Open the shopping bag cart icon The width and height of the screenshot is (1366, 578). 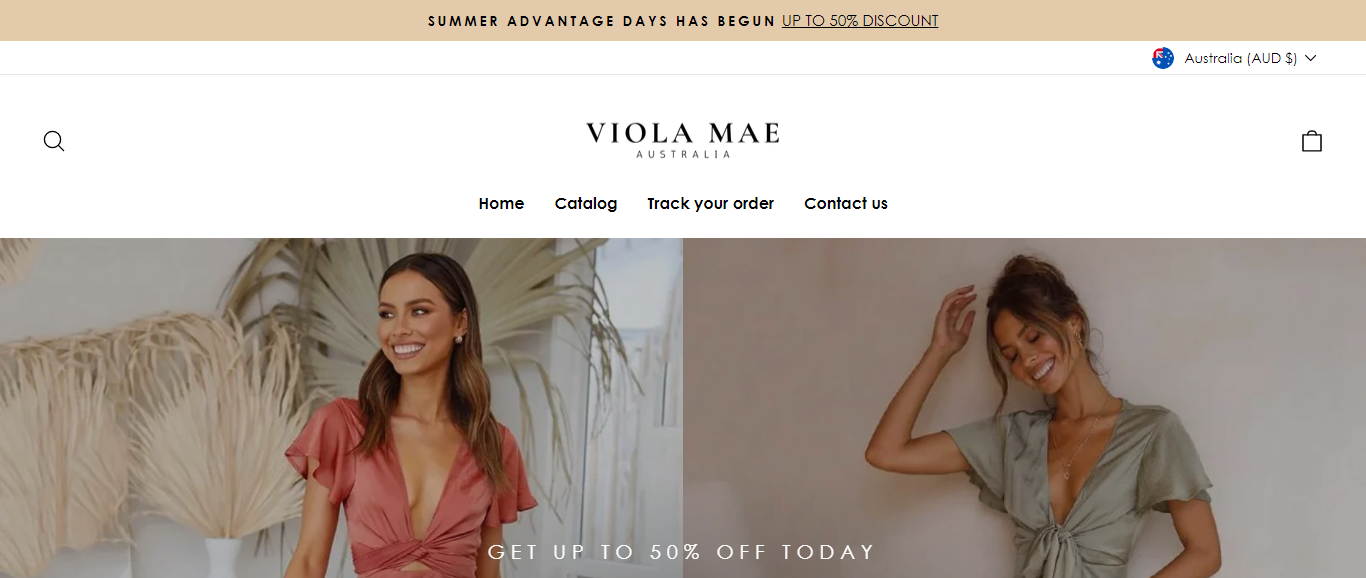[x=1312, y=141]
